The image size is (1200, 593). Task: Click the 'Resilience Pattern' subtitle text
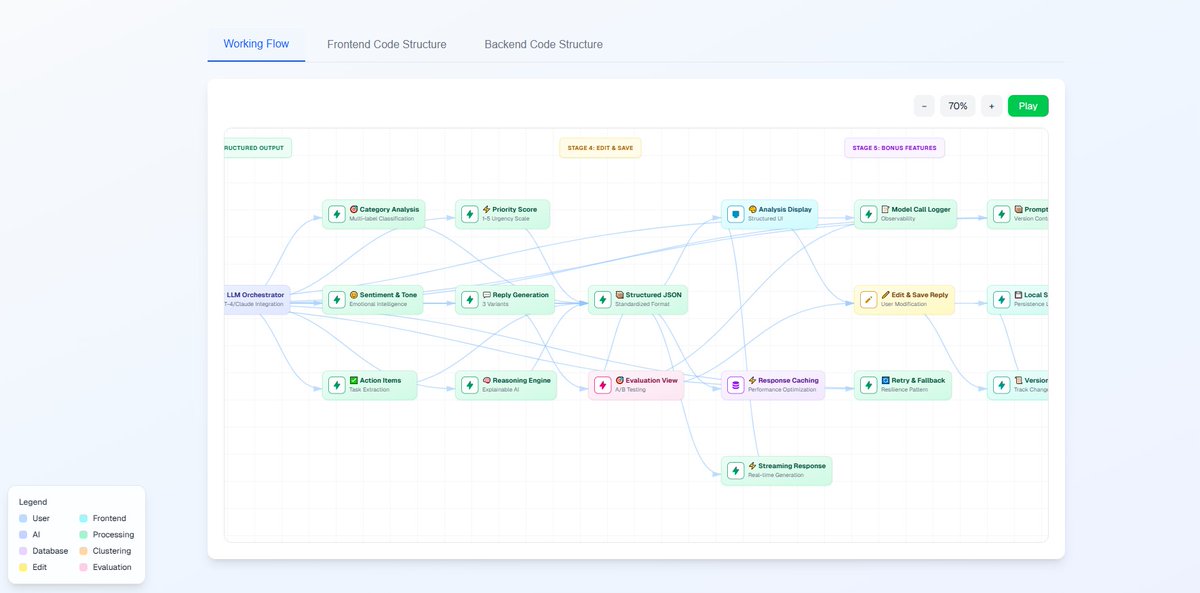[906, 390]
